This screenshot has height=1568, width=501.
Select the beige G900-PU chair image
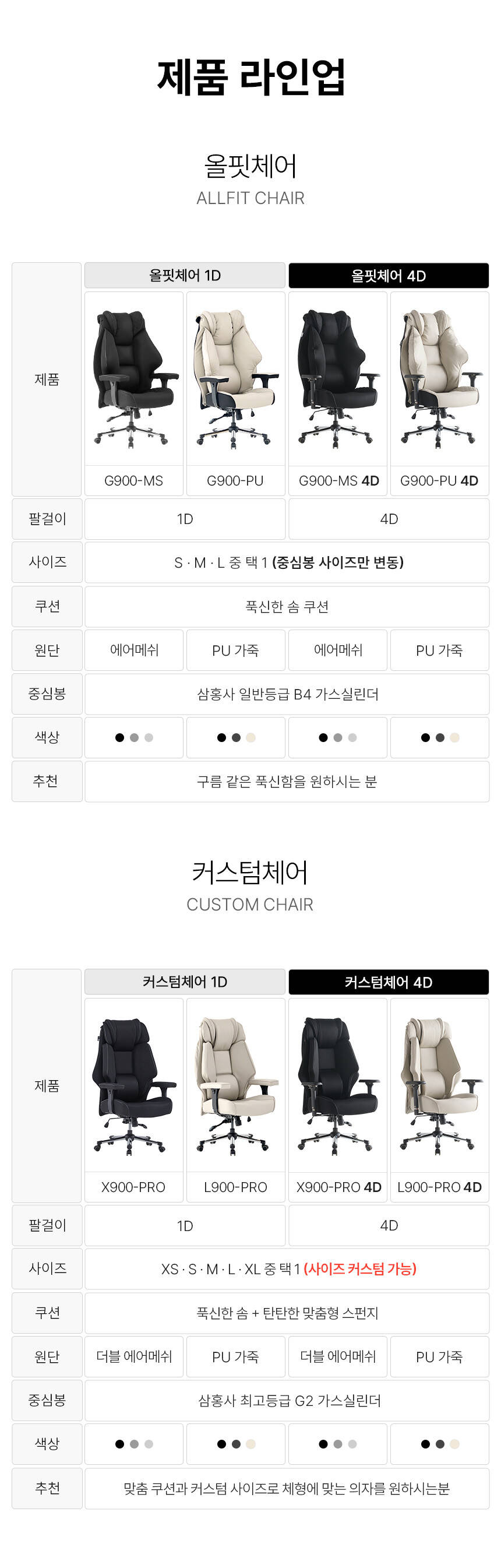pyautogui.click(x=236, y=379)
